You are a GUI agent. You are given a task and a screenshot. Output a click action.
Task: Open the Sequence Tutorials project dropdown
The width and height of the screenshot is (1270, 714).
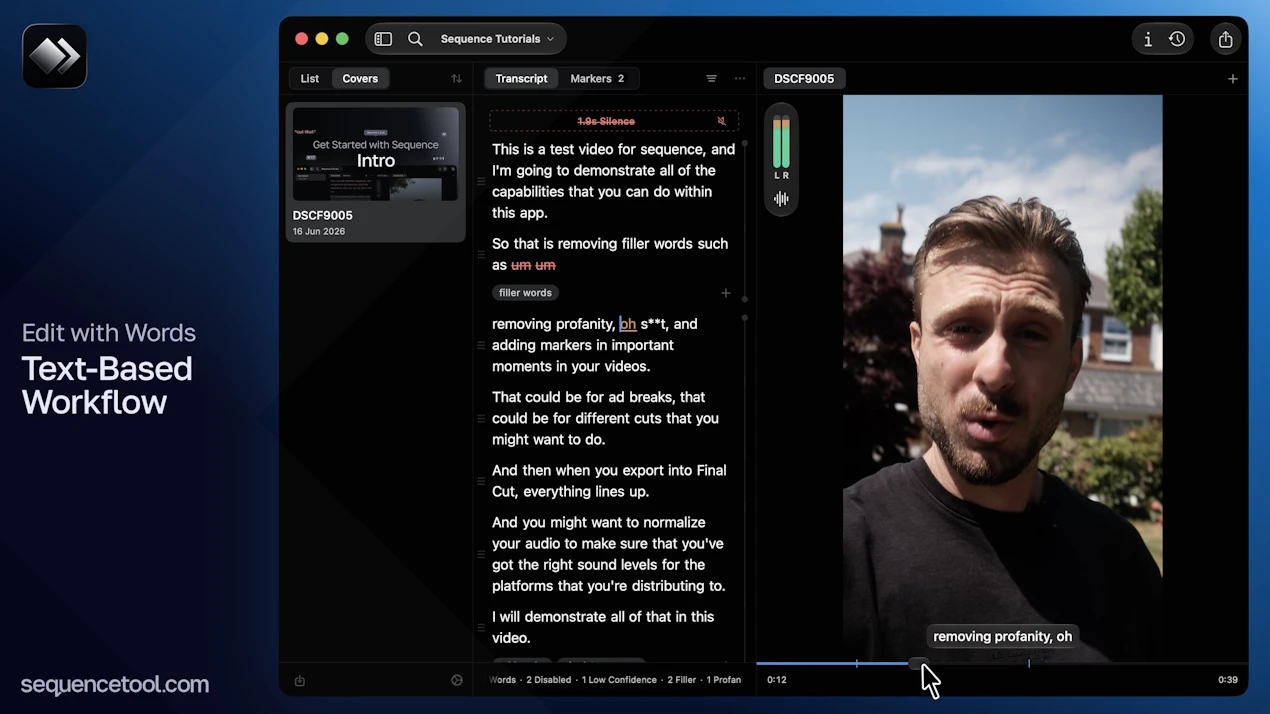click(x=497, y=39)
